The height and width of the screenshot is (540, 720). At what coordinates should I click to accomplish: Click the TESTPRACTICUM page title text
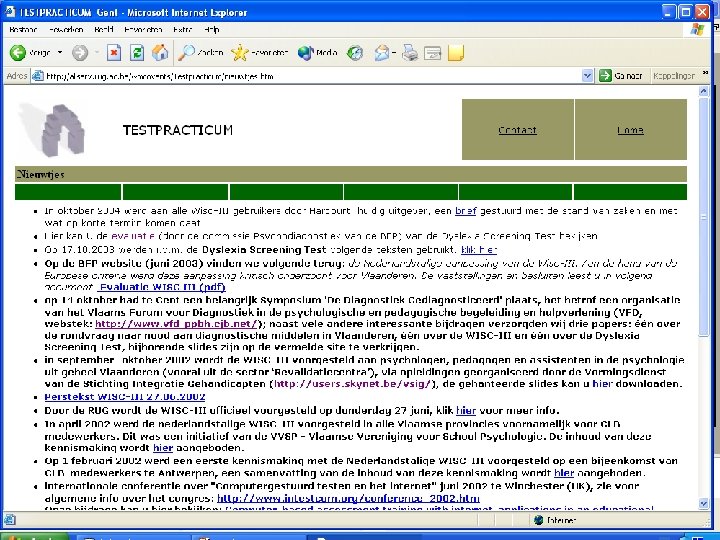(178, 130)
